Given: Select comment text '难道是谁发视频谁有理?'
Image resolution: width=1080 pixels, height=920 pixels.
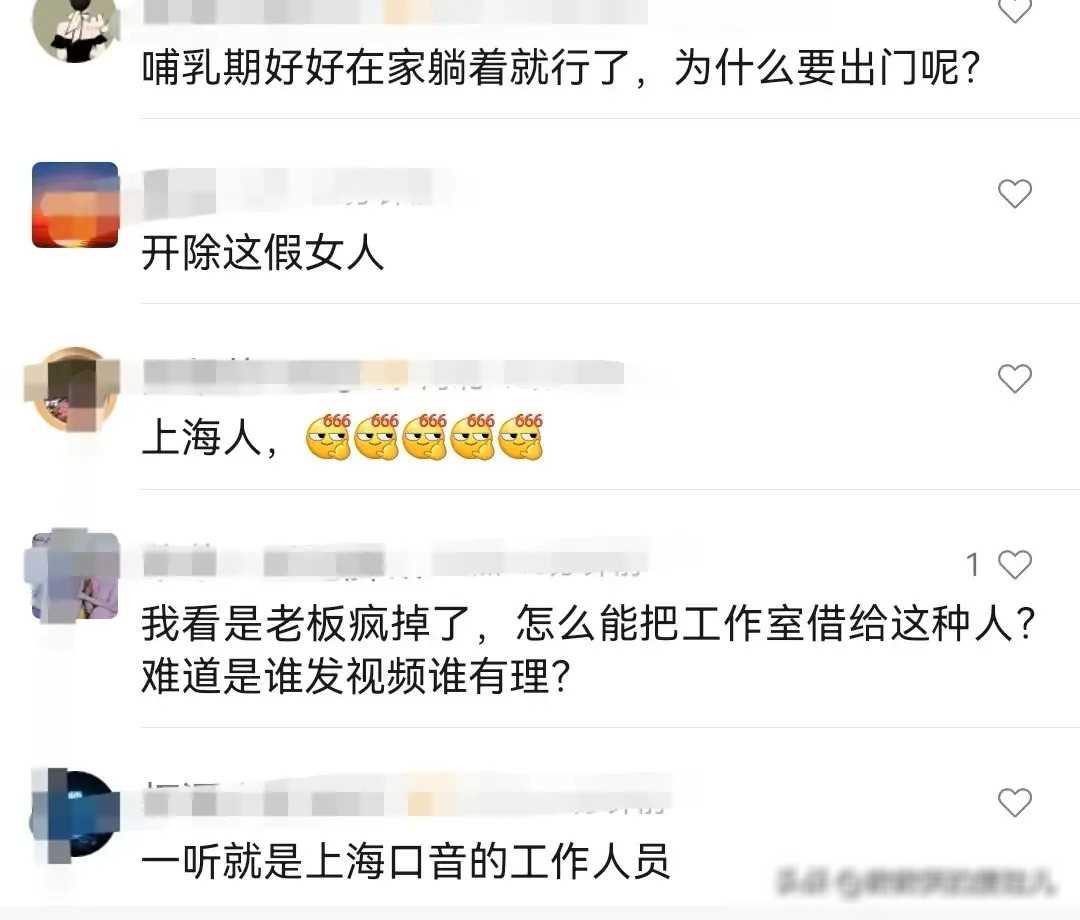Looking at the screenshot, I should click(356, 676).
